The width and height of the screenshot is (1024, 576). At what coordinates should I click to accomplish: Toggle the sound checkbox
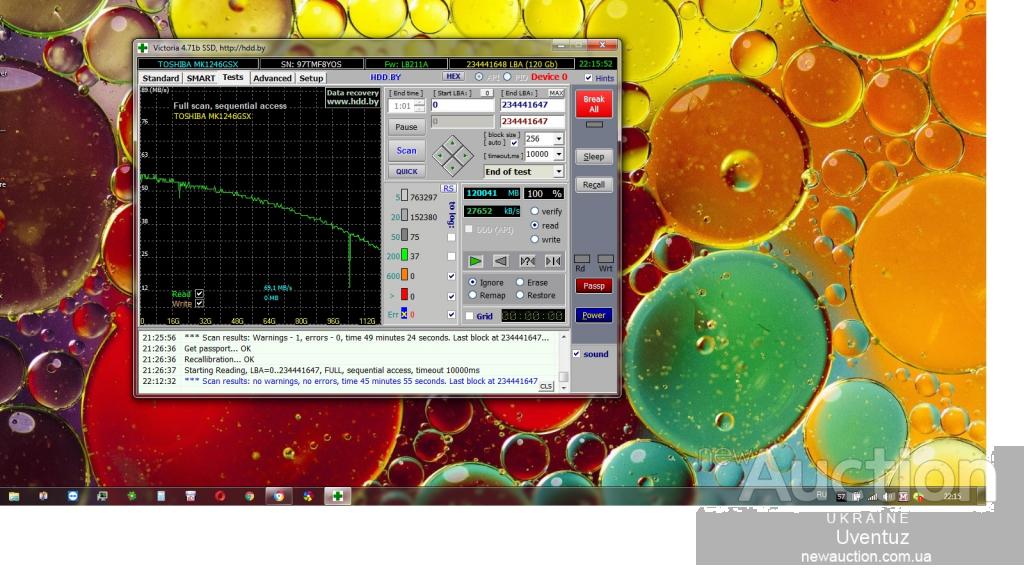pyautogui.click(x=577, y=353)
